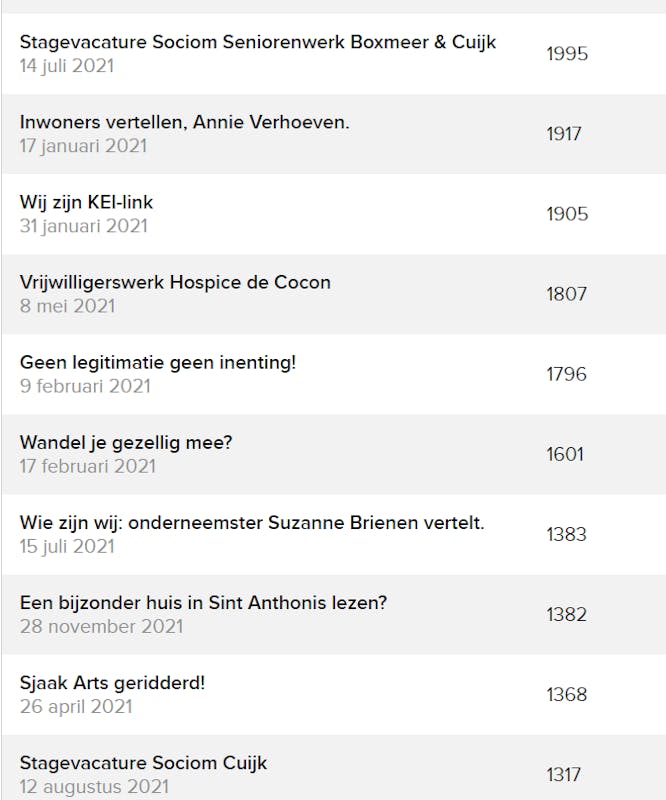Click the view count 1995
The height and width of the screenshot is (800, 666).
(567, 54)
